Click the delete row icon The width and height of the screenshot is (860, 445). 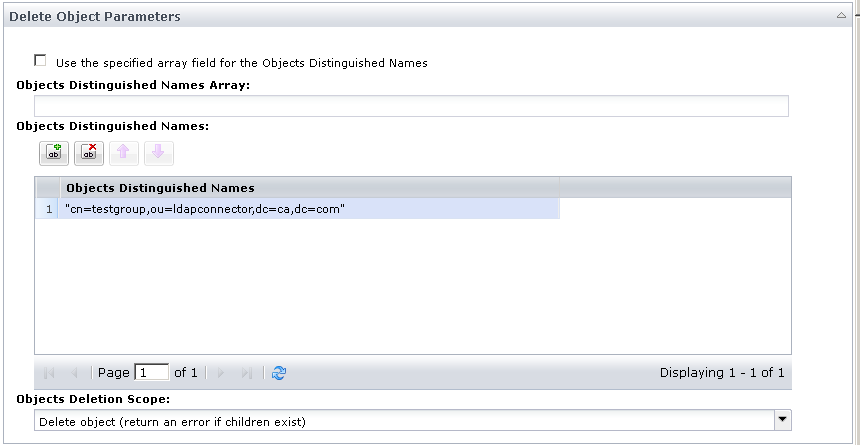click(90, 153)
